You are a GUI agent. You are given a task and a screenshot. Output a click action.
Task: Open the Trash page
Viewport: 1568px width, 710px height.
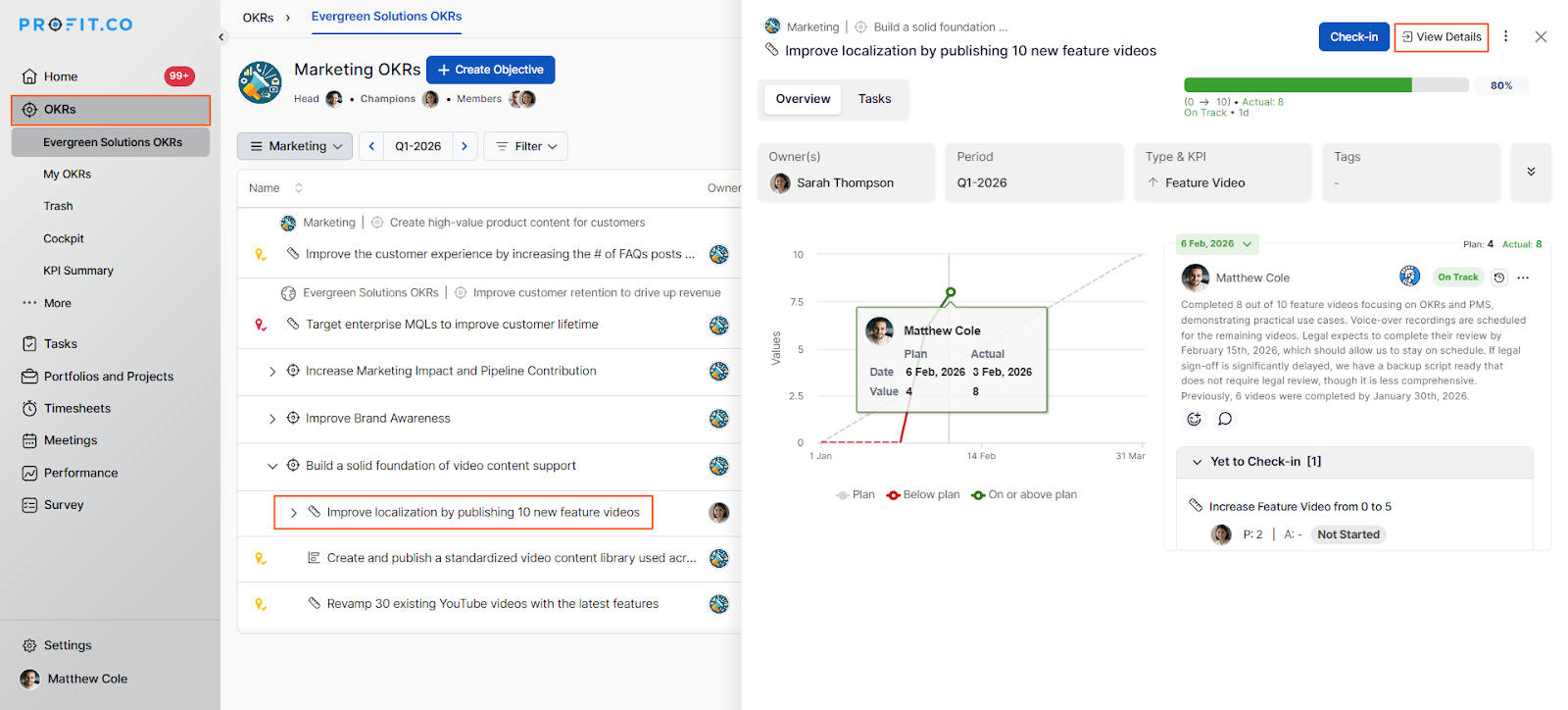(58, 206)
